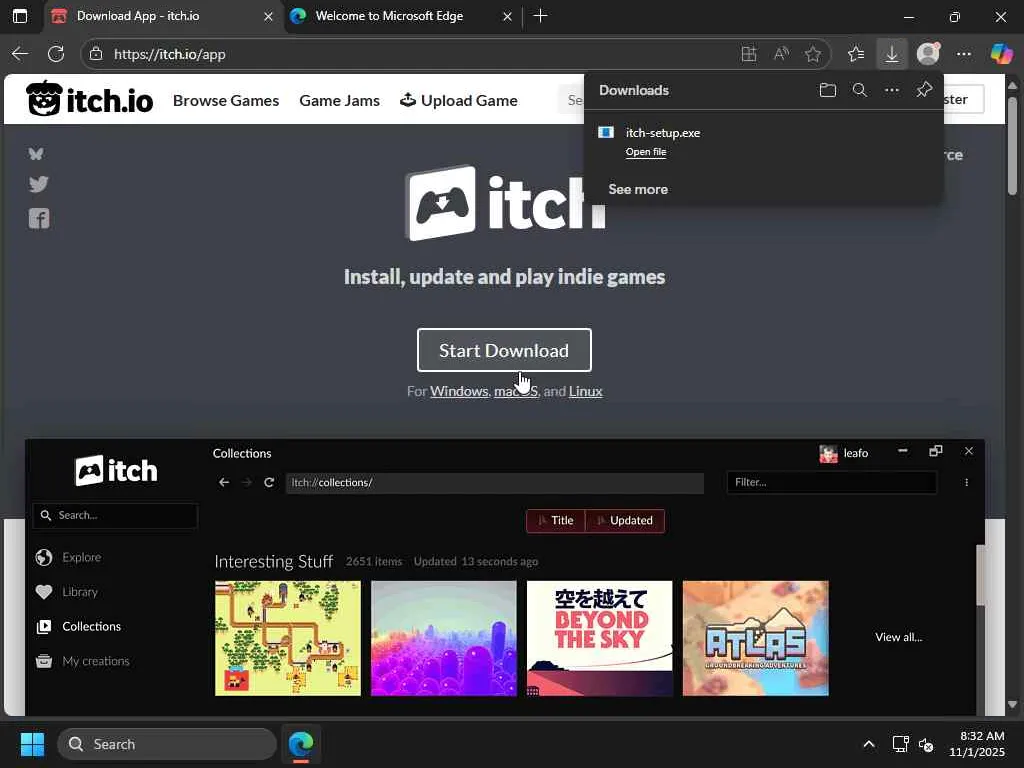Refresh the itch.io page
Image resolution: width=1024 pixels, height=768 pixels.
tap(56, 54)
